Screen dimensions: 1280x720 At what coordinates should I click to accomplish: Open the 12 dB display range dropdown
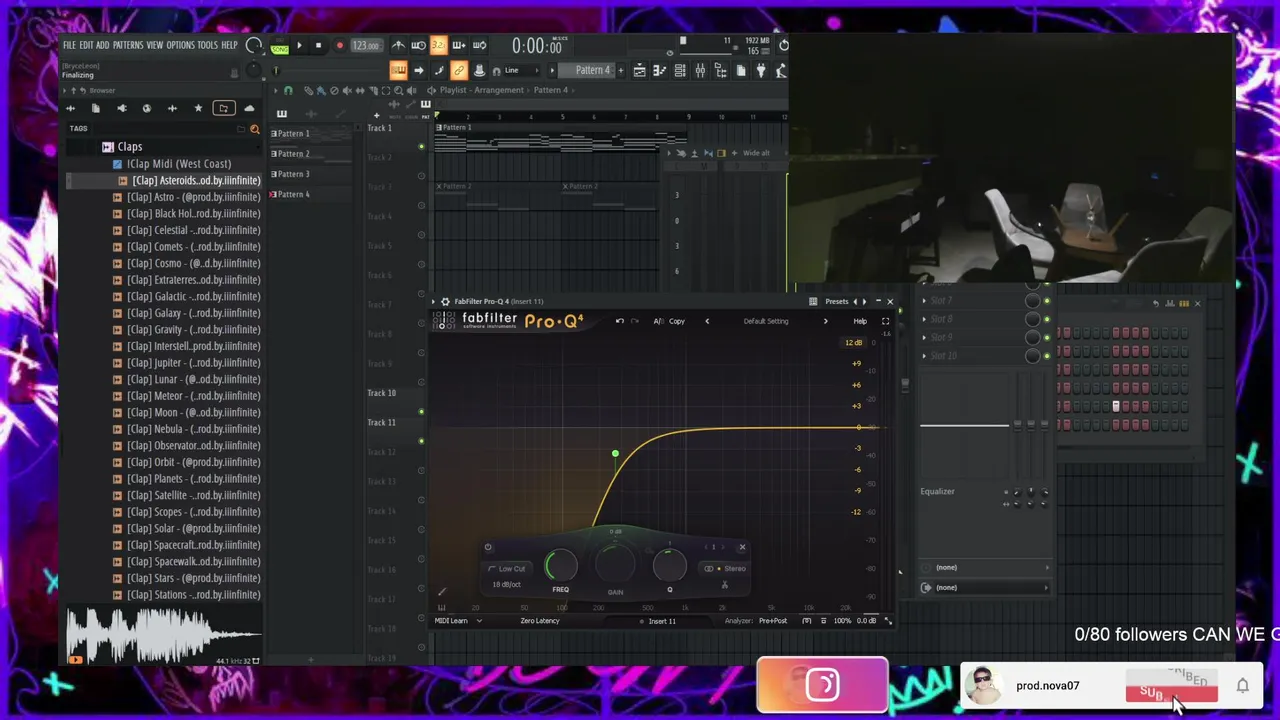click(x=854, y=343)
